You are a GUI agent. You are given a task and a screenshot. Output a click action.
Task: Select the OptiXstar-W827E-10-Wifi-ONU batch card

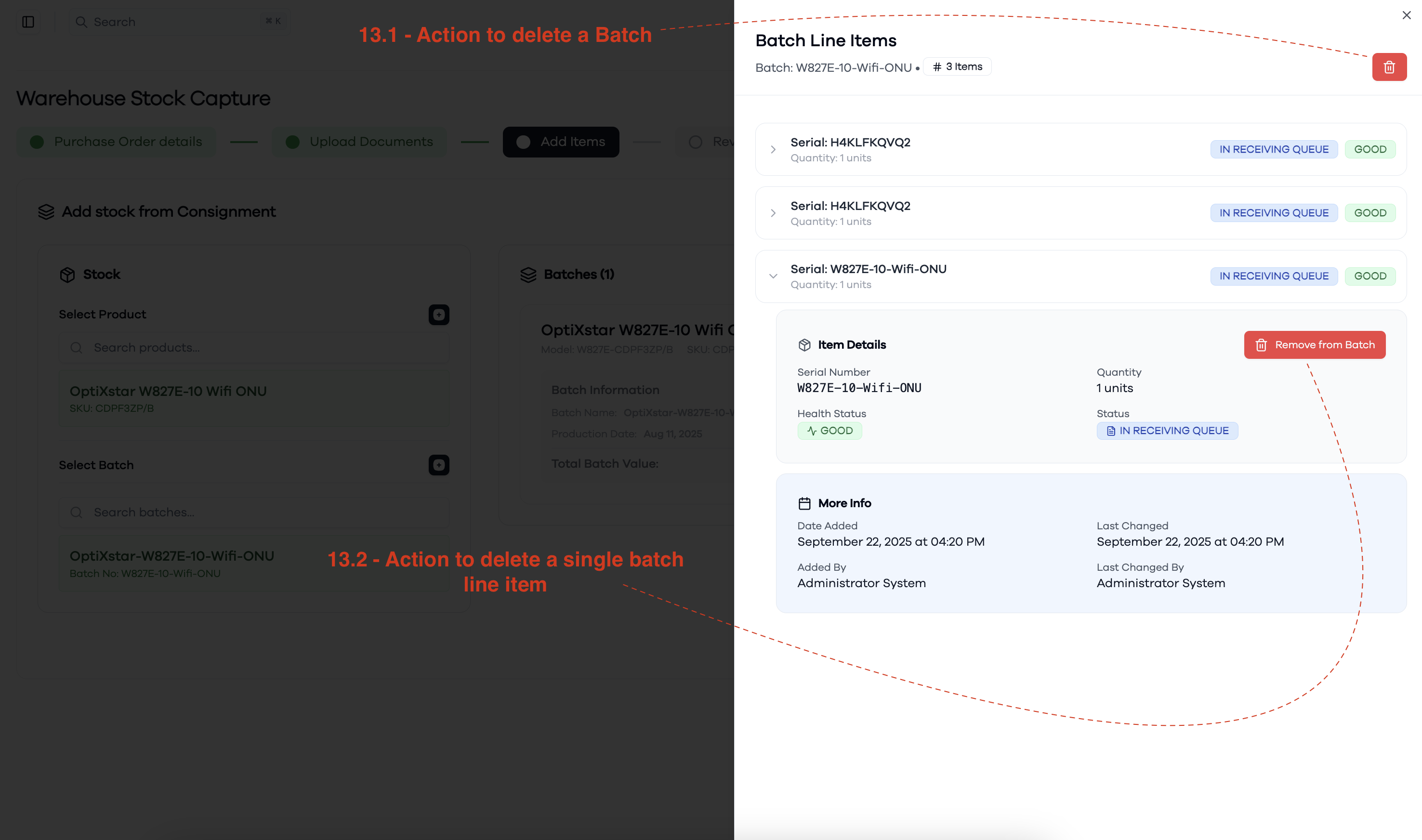click(x=254, y=563)
